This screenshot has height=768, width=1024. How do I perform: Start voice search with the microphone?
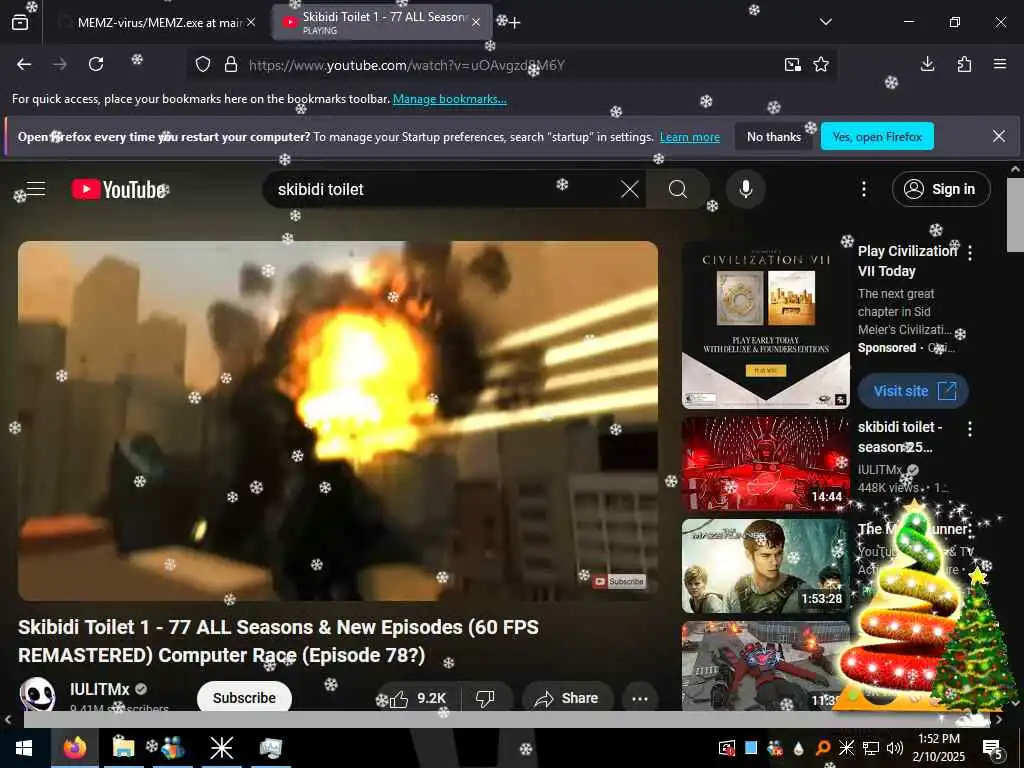pyautogui.click(x=745, y=189)
